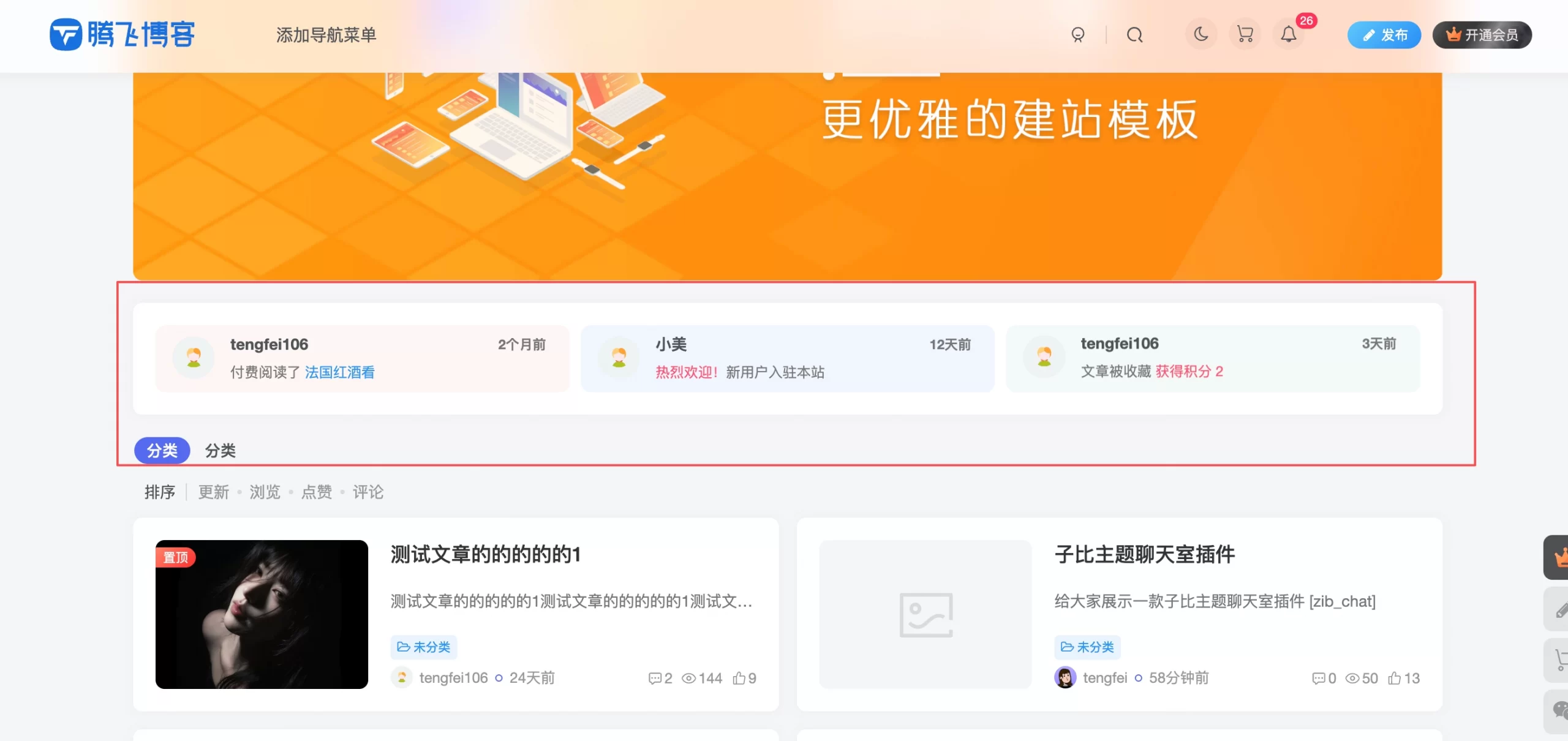Viewport: 1568px width, 741px height.
Task: Click the 腾飞博客 logo icon
Action: [x=69, y=35]
